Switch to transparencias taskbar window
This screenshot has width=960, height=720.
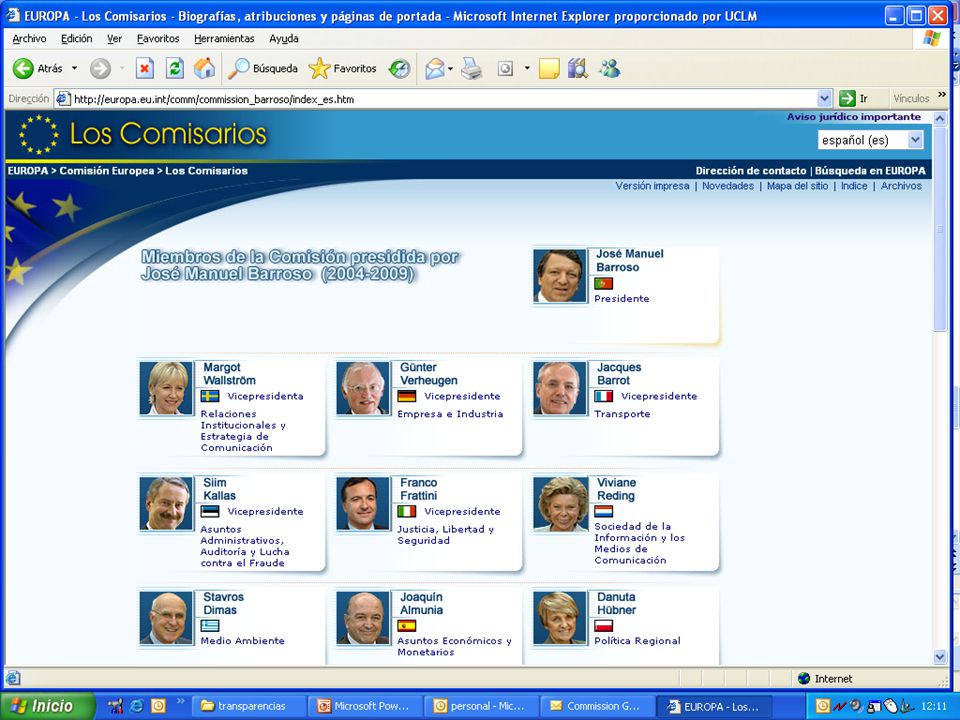(248, 706)
